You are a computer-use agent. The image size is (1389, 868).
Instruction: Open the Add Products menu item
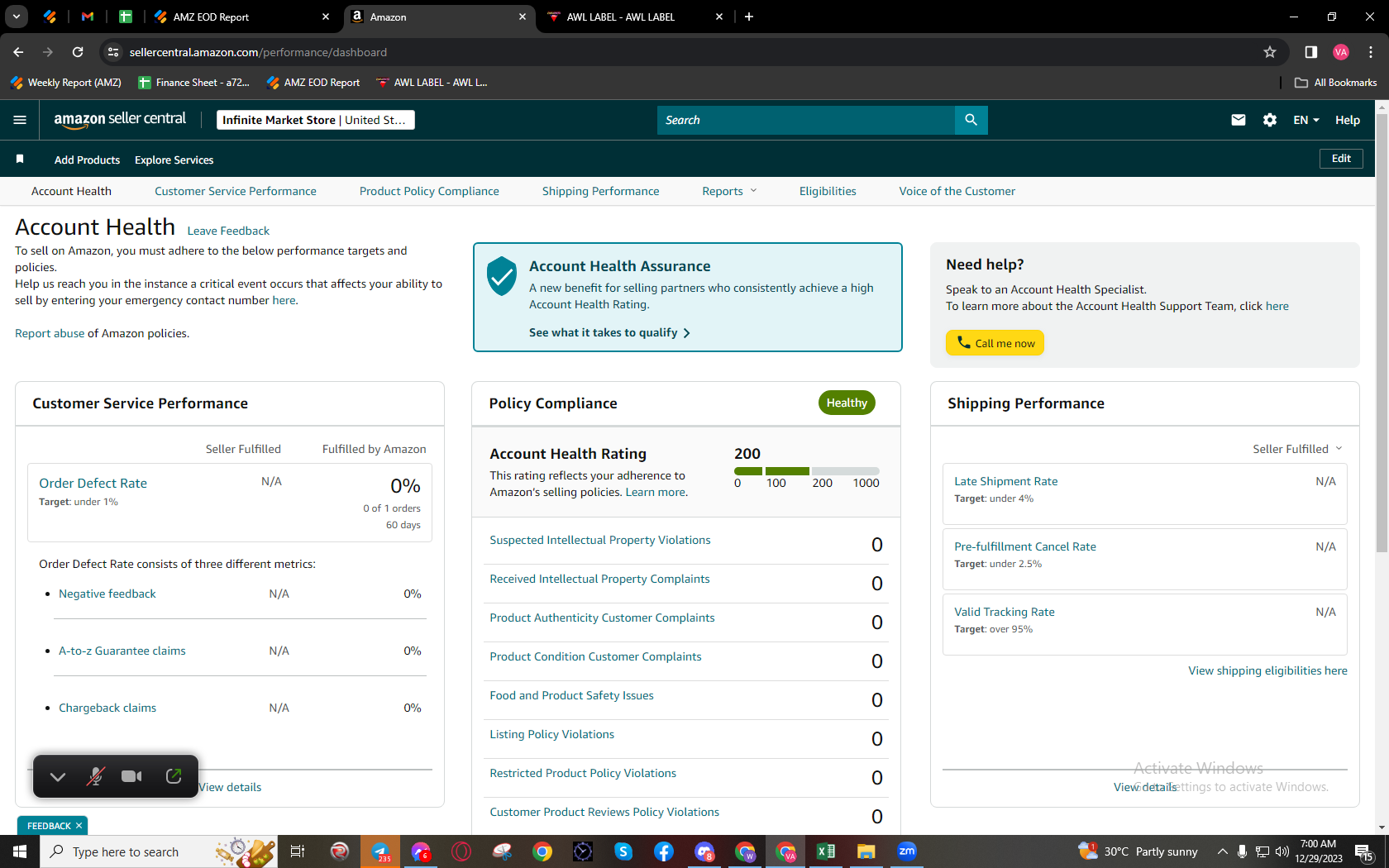tap(87, 160)
